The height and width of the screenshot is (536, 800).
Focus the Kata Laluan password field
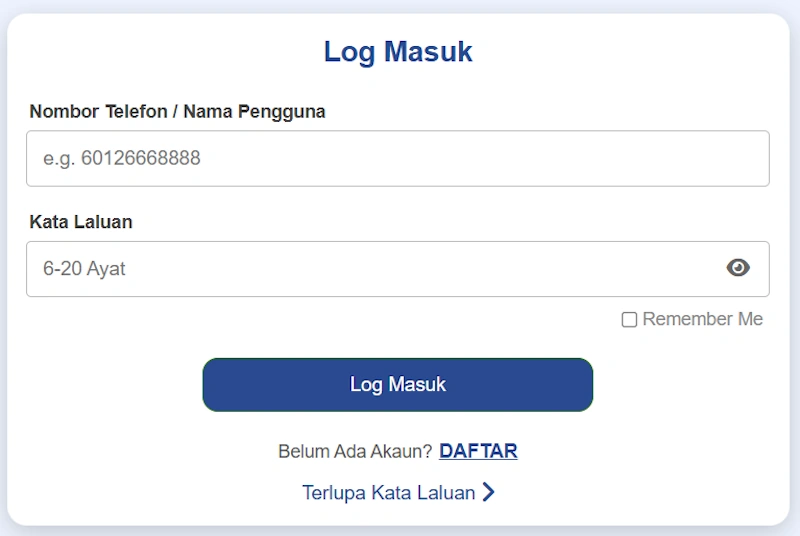click(x=370, y=268)
